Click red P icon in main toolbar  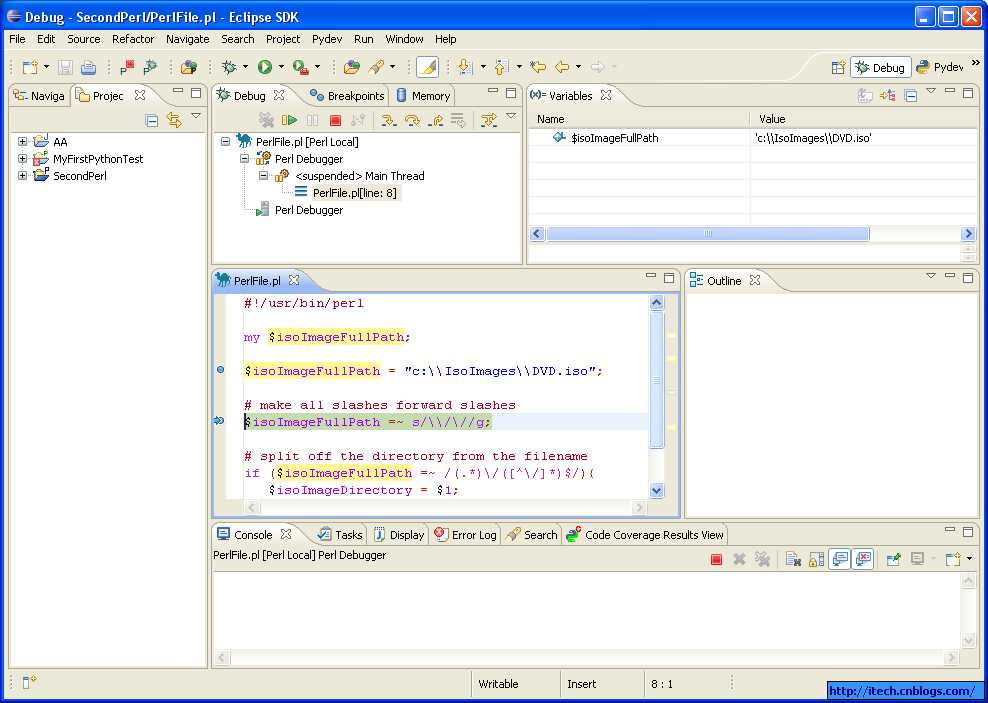(x=128, y=67)
